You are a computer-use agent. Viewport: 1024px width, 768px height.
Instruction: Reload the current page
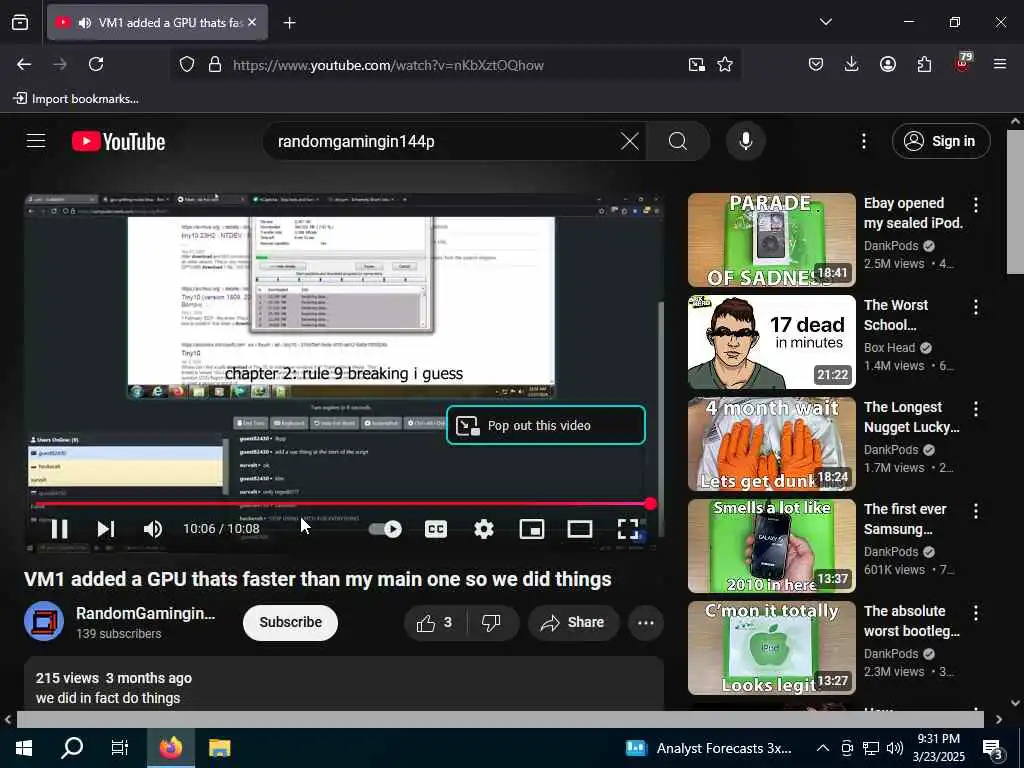pos(96,65)
